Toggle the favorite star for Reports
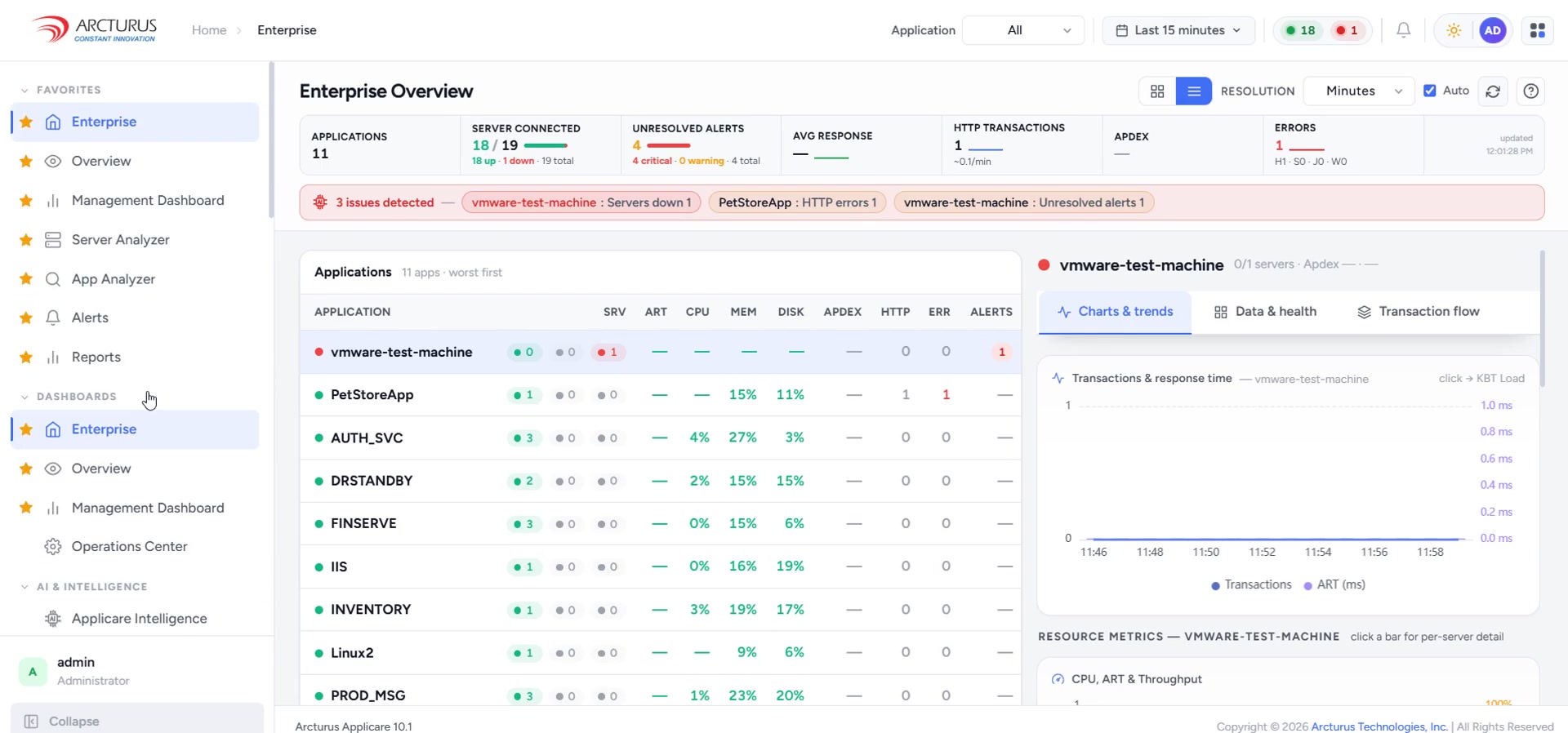Screen dimensions: 1568x733 coord(26,358)
